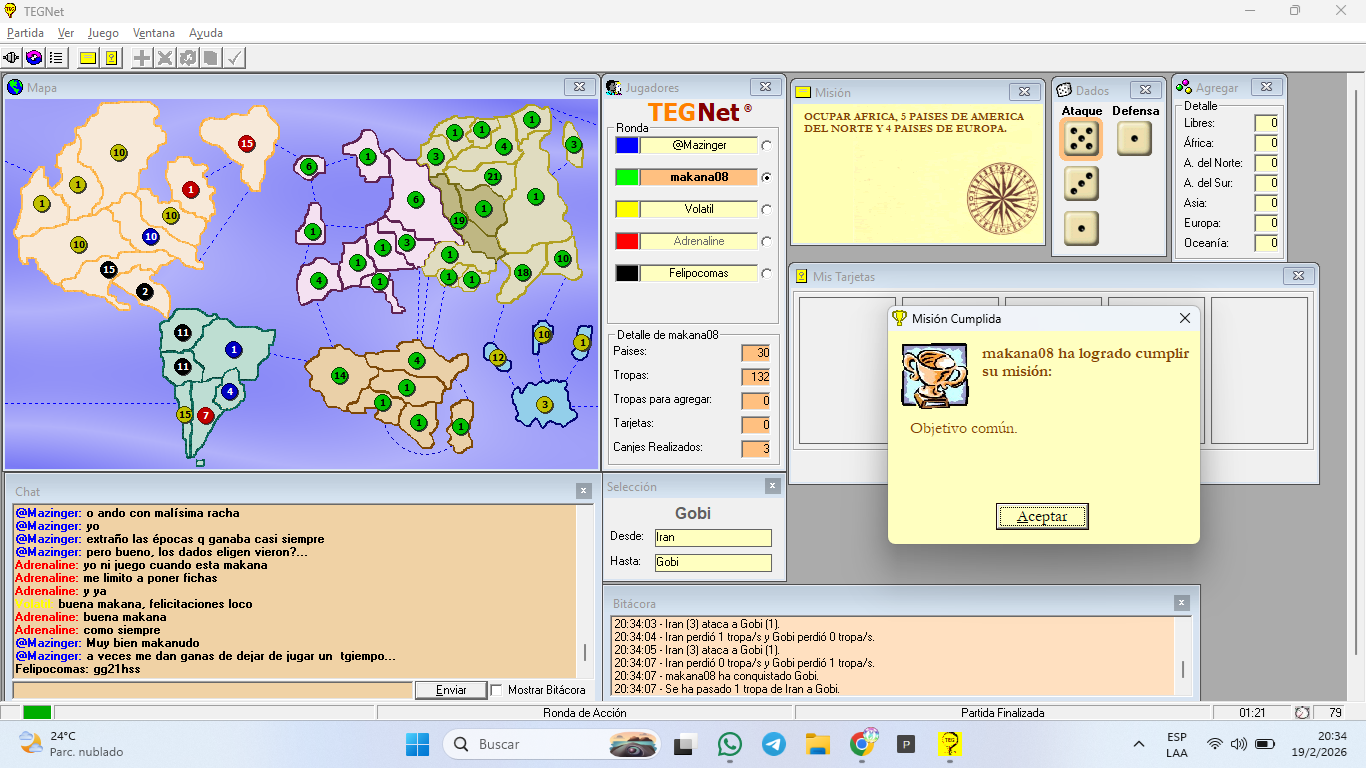
Task: Select the Volatil player radio button
Action: click(766, 210)
